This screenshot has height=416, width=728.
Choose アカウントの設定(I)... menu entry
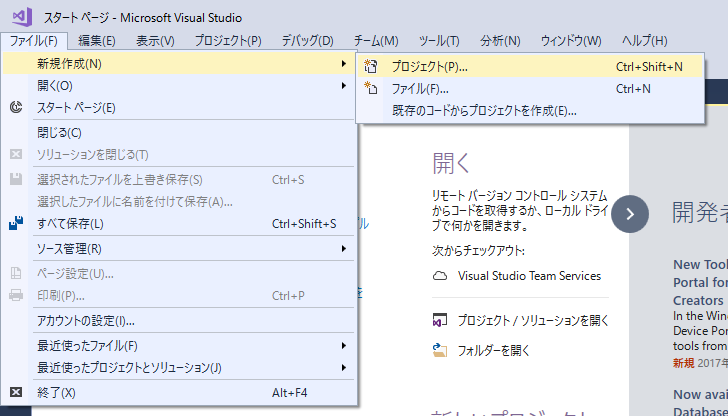[x=179, y=320]
